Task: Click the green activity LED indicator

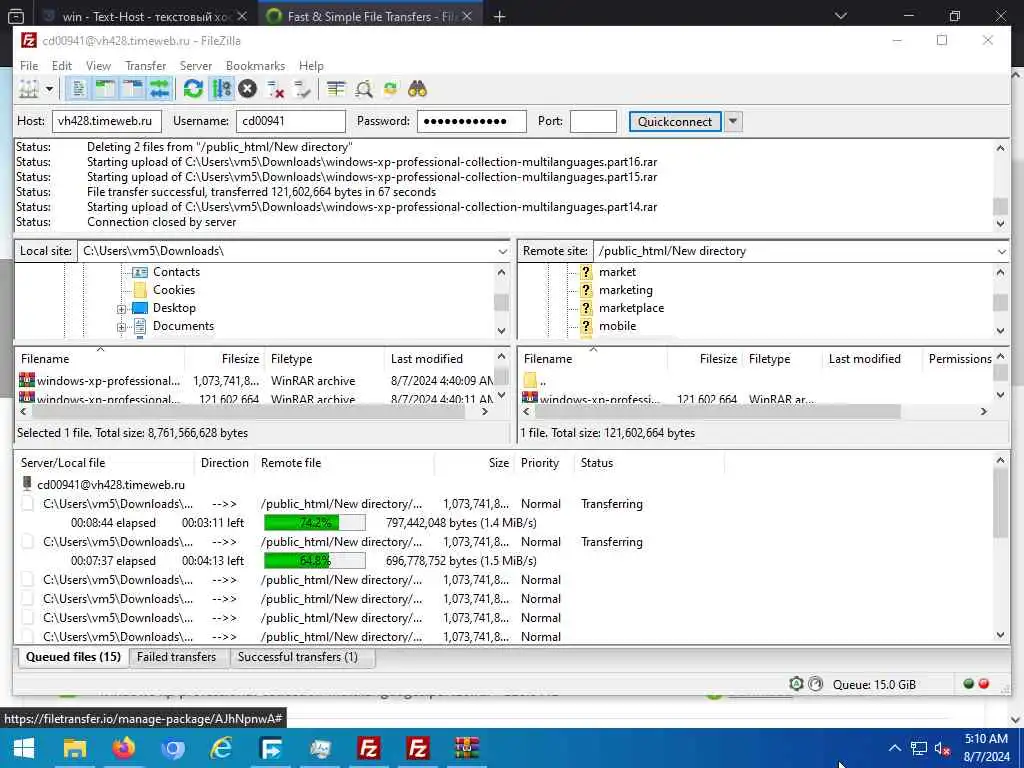Action: pyautogui.click(x=968, y=684)
